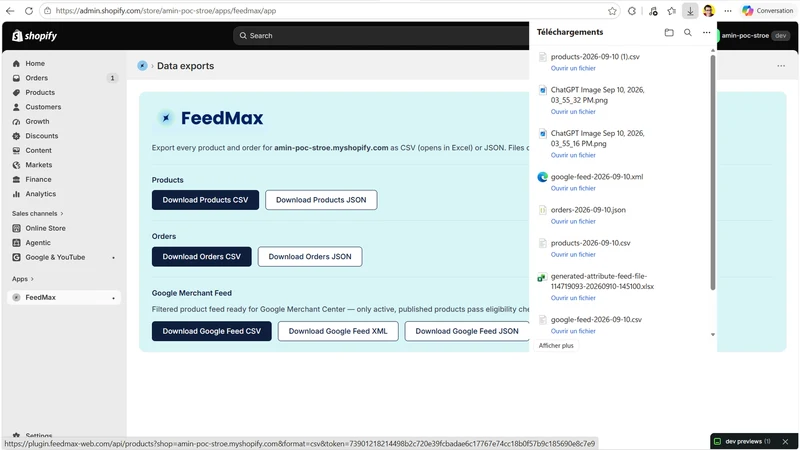Open the Copilot Conversation button
Image resolution: width=800 pixels, height=450 pixels.
pos(768,11)
